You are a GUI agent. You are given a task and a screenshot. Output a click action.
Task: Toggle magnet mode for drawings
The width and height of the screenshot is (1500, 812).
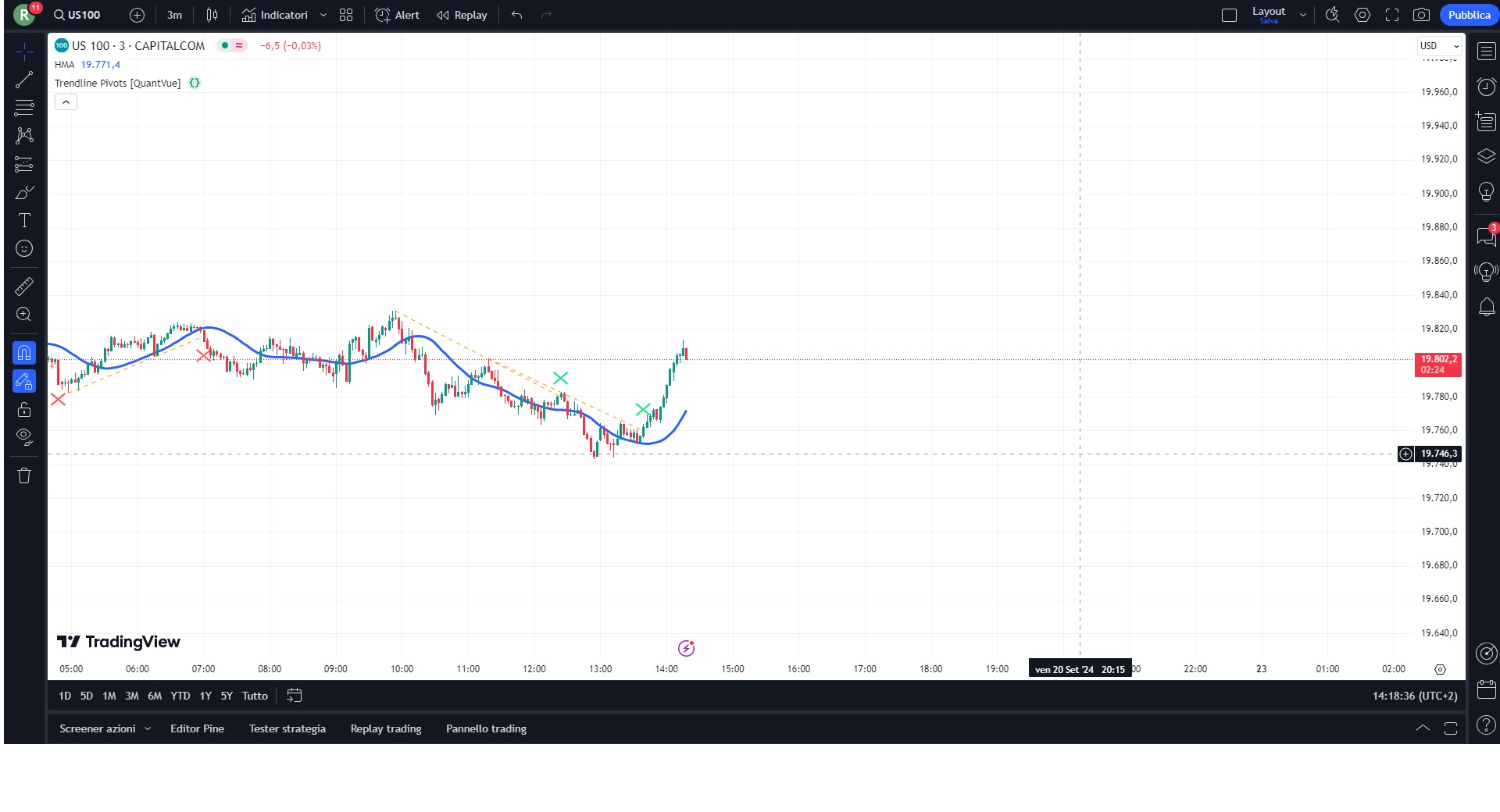(24, 353)
